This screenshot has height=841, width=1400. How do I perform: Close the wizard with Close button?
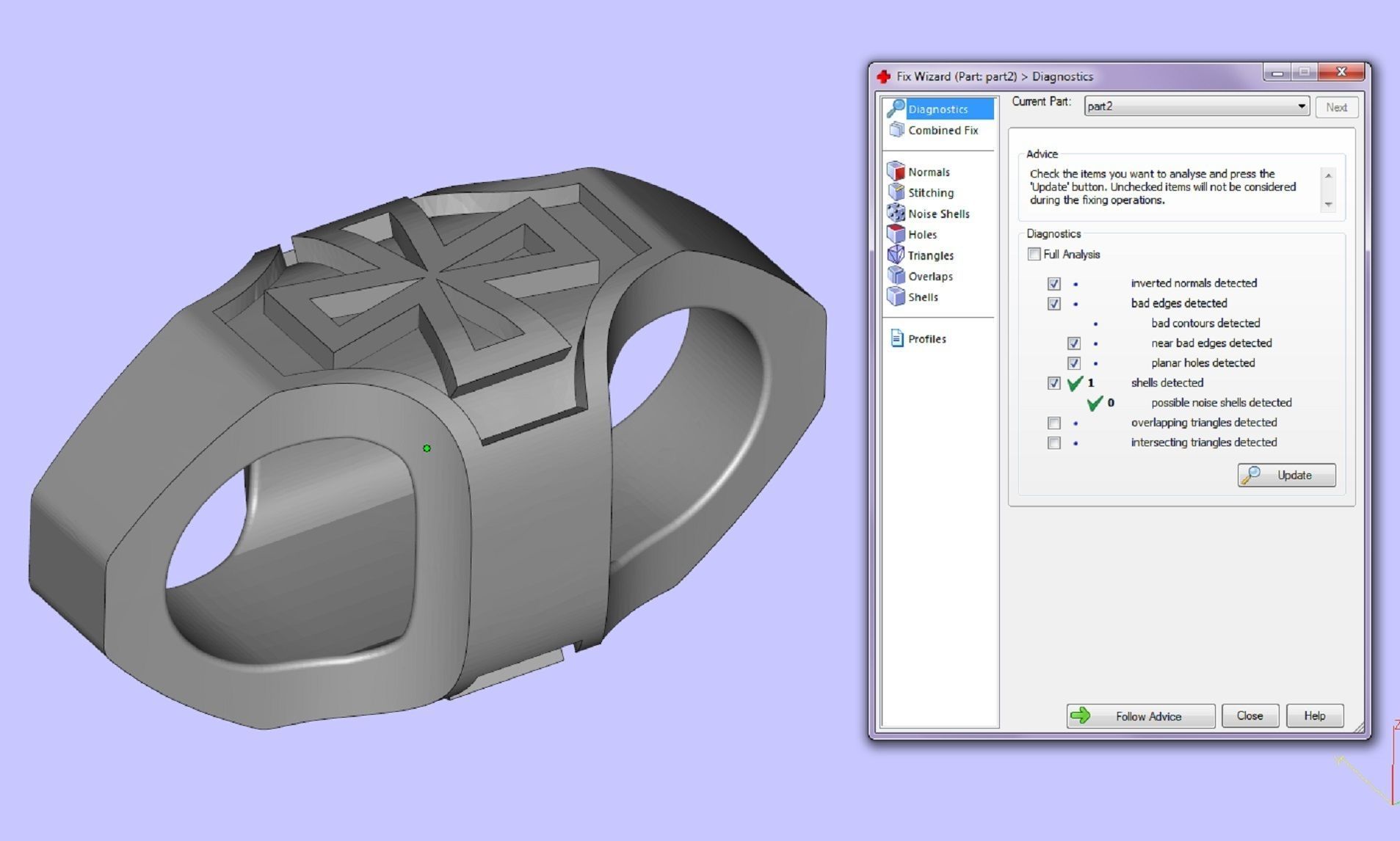click(x=1250, y=716)
